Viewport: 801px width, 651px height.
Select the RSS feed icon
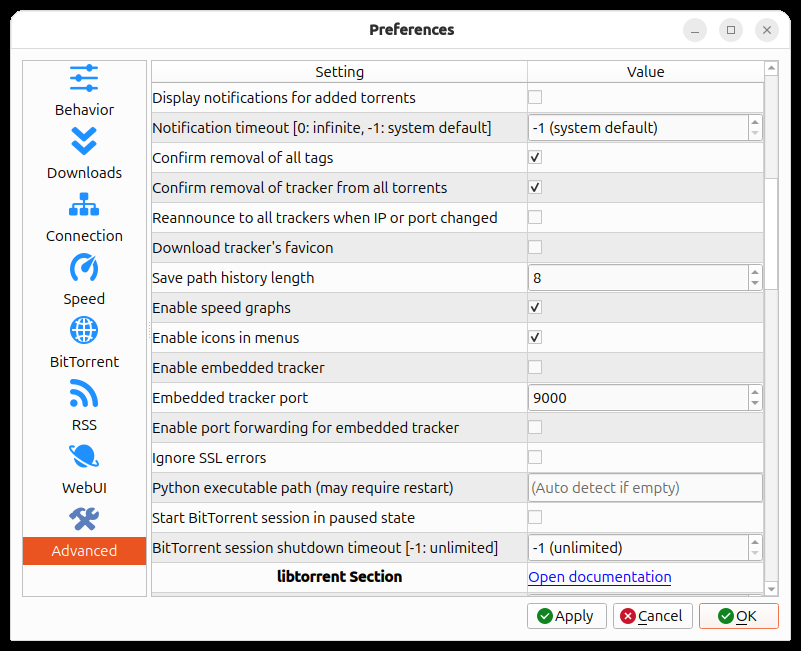point(84,394)
